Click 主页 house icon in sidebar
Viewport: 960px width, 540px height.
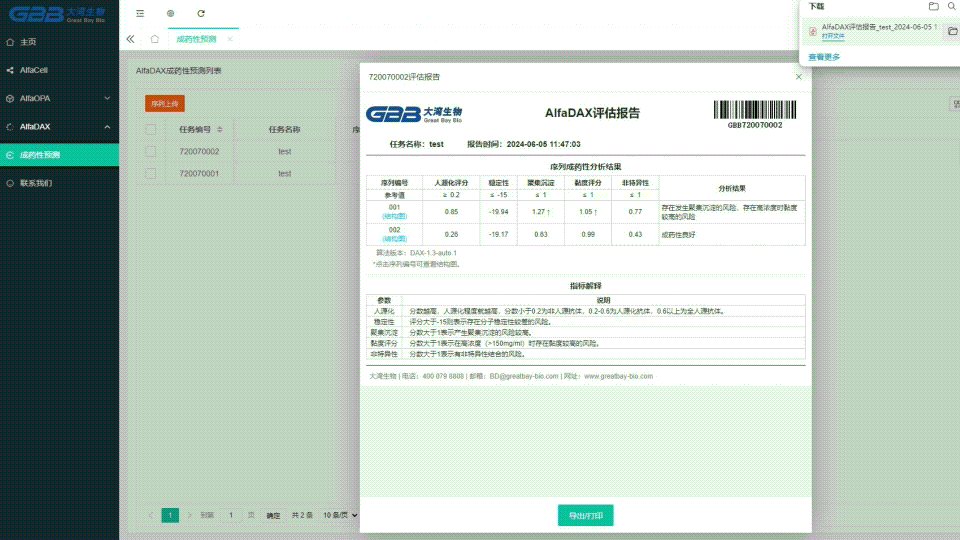tap(10, 42)
